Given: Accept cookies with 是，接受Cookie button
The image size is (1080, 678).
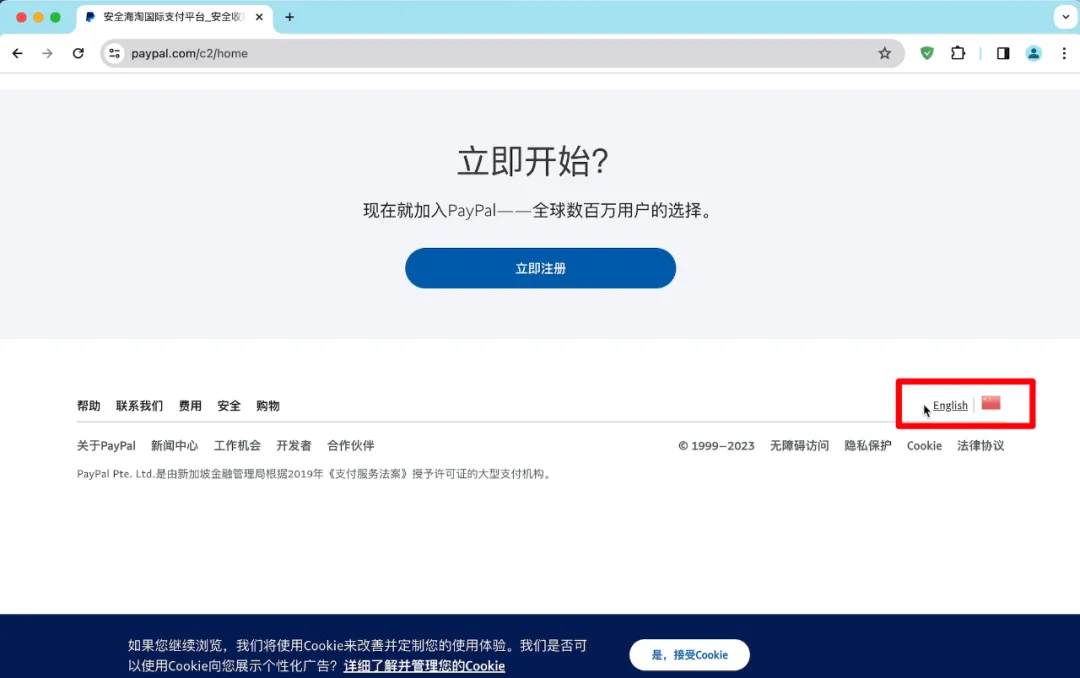Looking at the screenshot, I should [689, 655].
